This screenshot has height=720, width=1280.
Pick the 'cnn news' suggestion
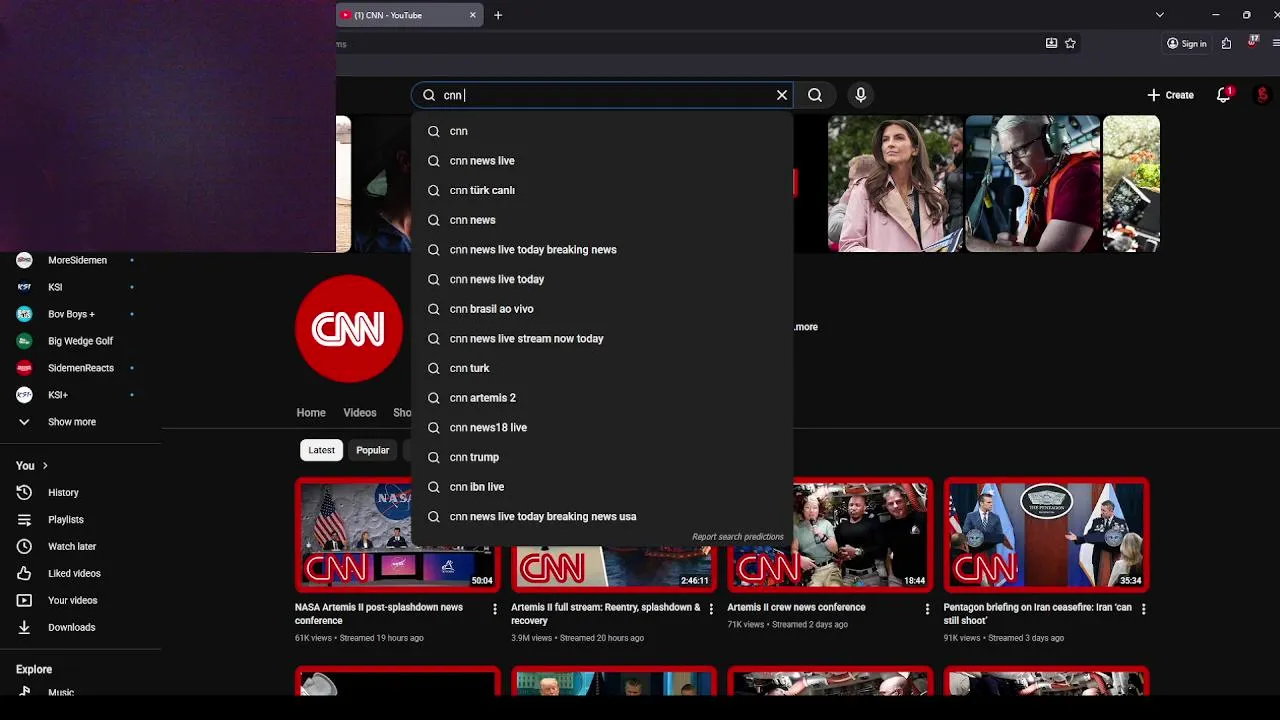click(x=602, y=220)
